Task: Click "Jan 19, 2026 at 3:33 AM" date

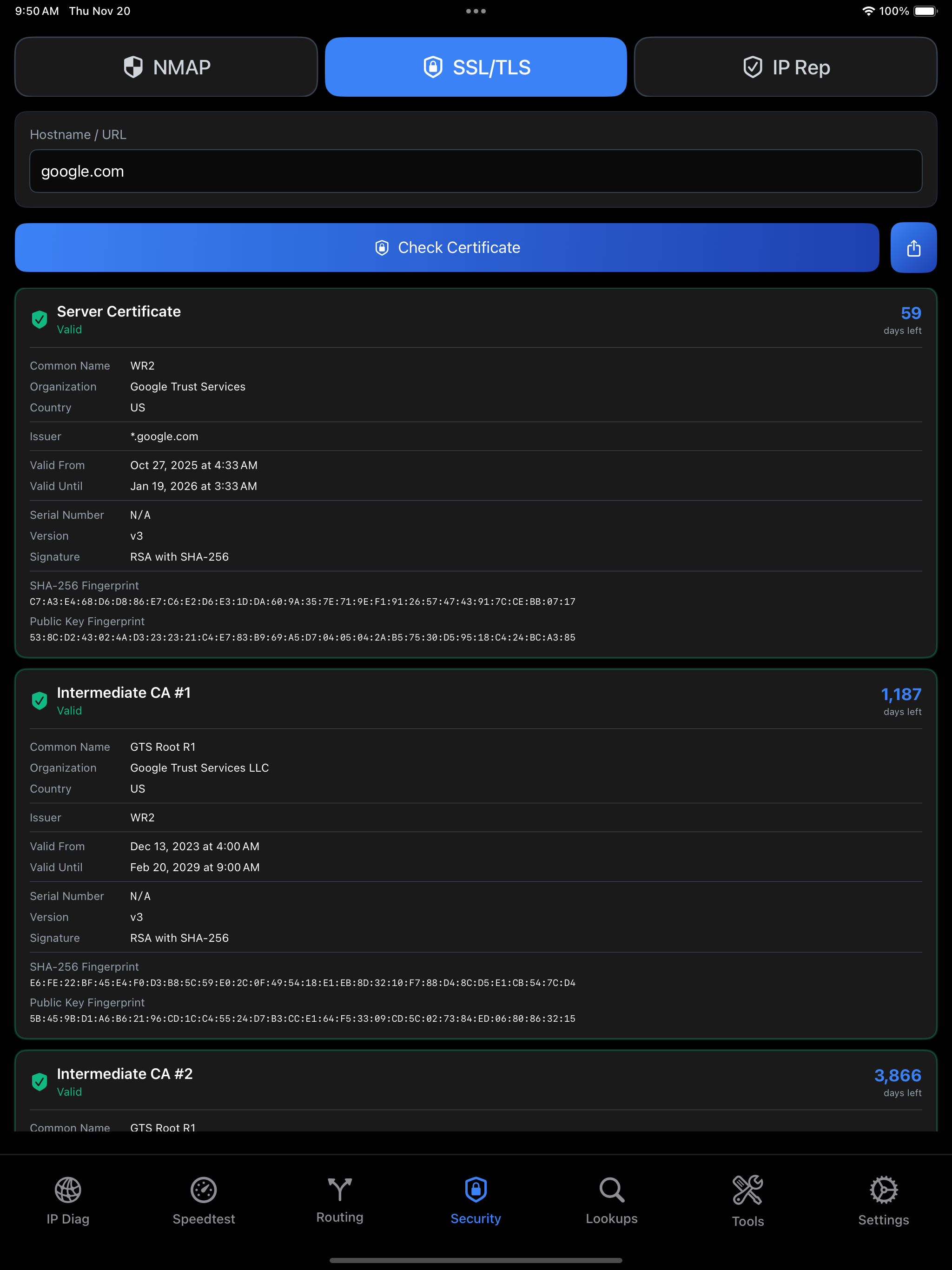Action: 193,486
